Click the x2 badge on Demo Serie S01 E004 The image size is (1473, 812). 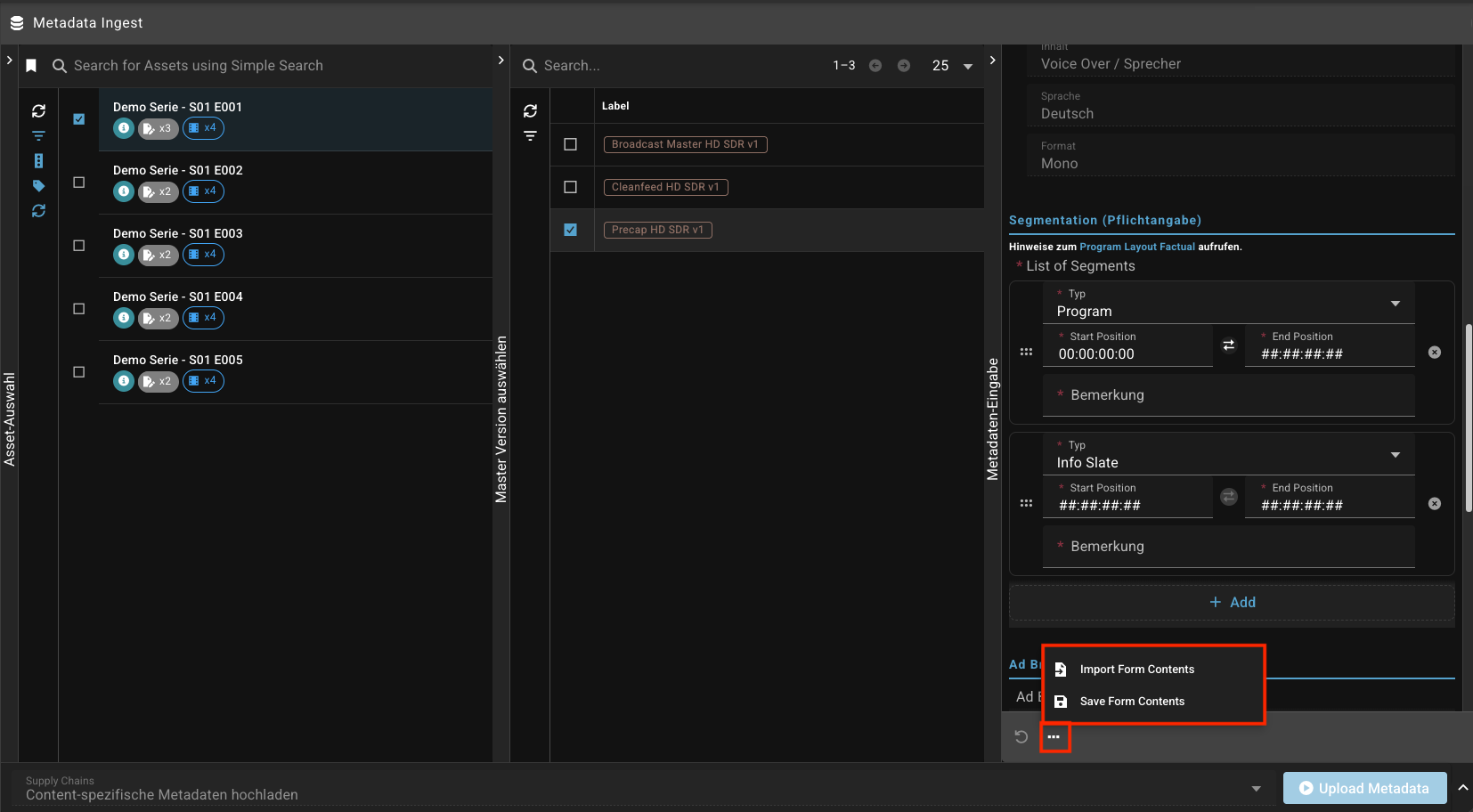pyautogui.click(x=159, y=318)
